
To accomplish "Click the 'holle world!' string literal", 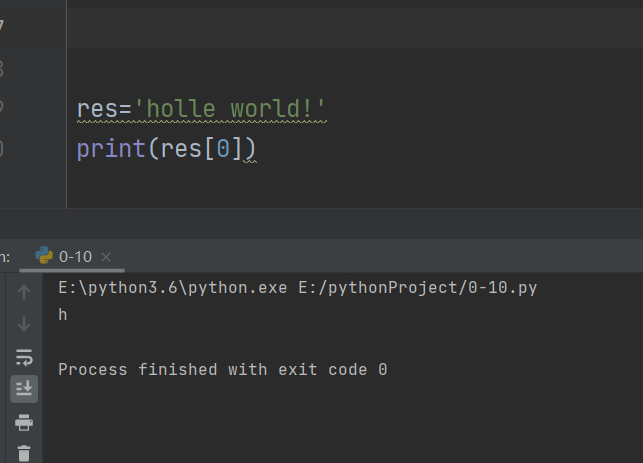I will tap(230, 109).
